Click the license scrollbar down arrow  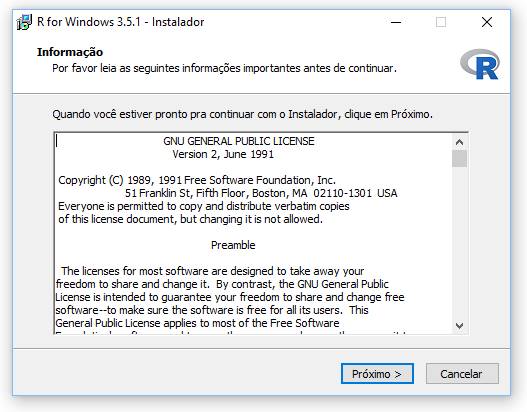[x=459, y=325]
